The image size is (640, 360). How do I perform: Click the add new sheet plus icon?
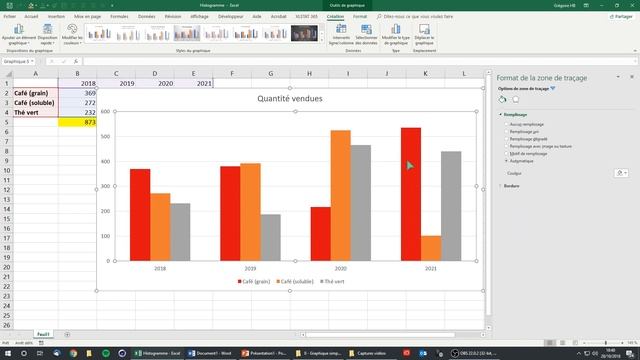[x=67, y=334]
